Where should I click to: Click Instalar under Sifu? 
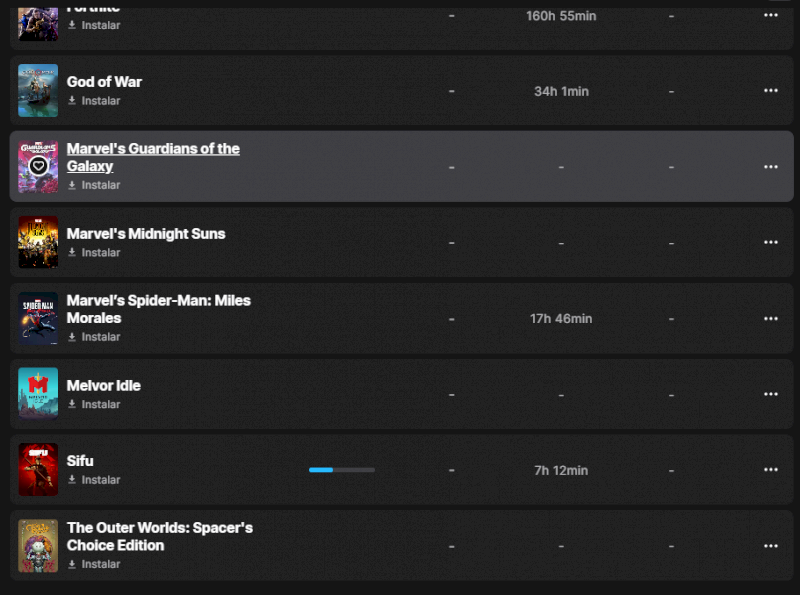click(x=94, y=480)
